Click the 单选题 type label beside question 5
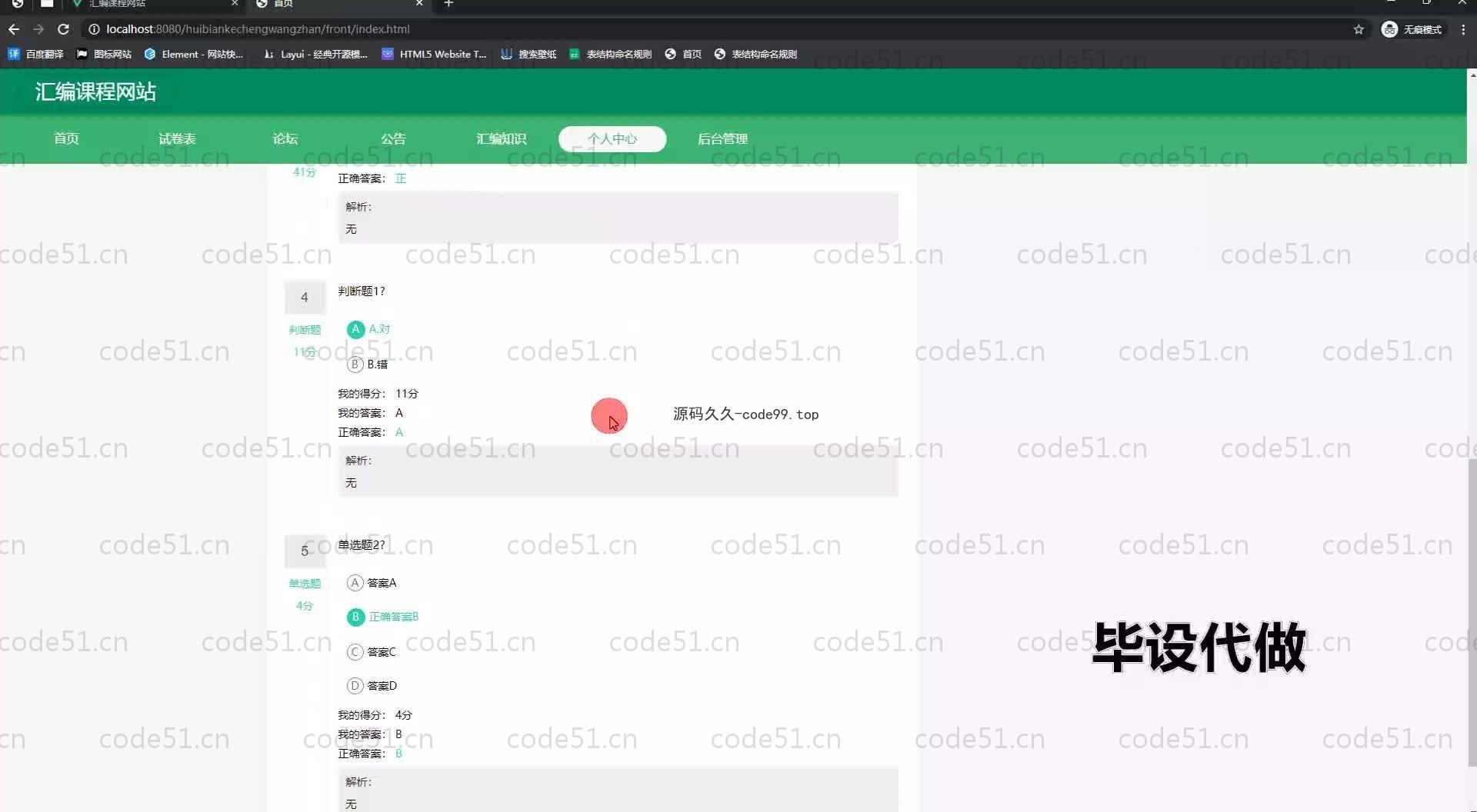Image resolution: width=1477 pixels, height=812 pixels. [305, 584]
